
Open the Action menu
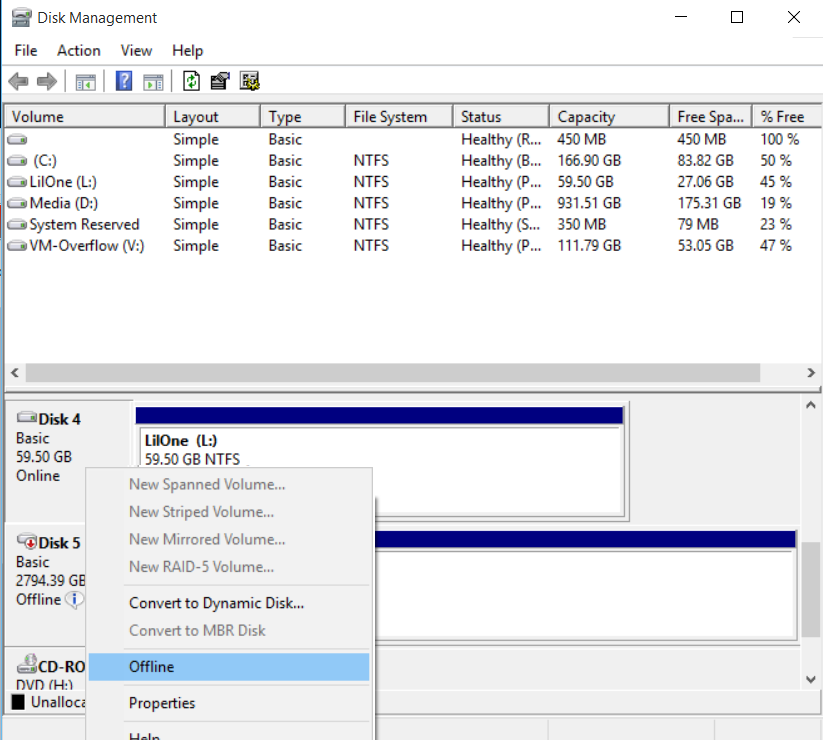78,50
